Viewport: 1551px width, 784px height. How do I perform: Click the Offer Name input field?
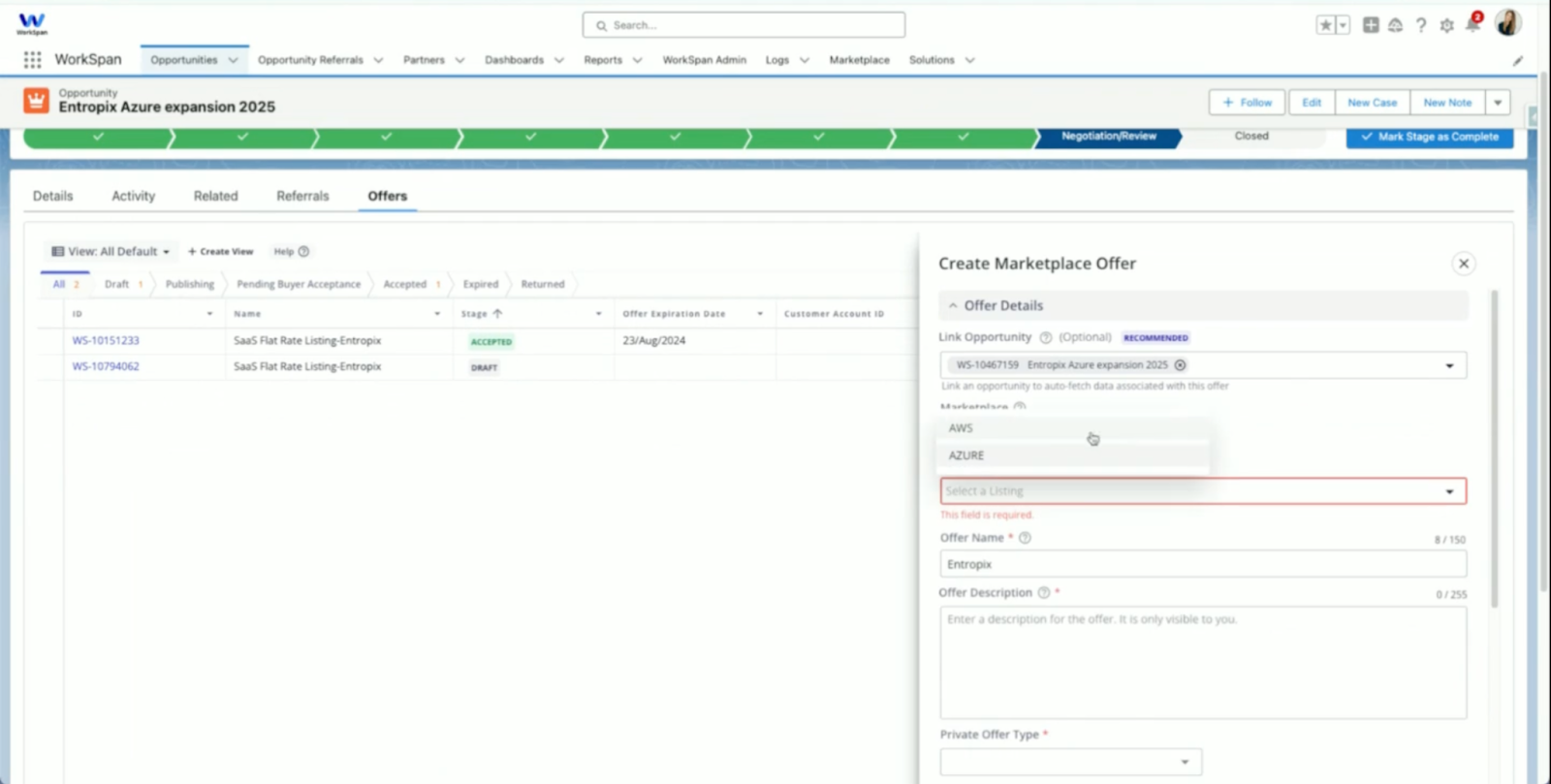click(x=1203, y=565)
